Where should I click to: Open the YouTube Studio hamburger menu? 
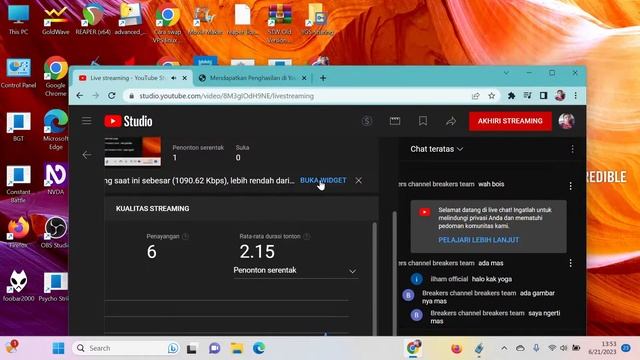pos(87,121)
